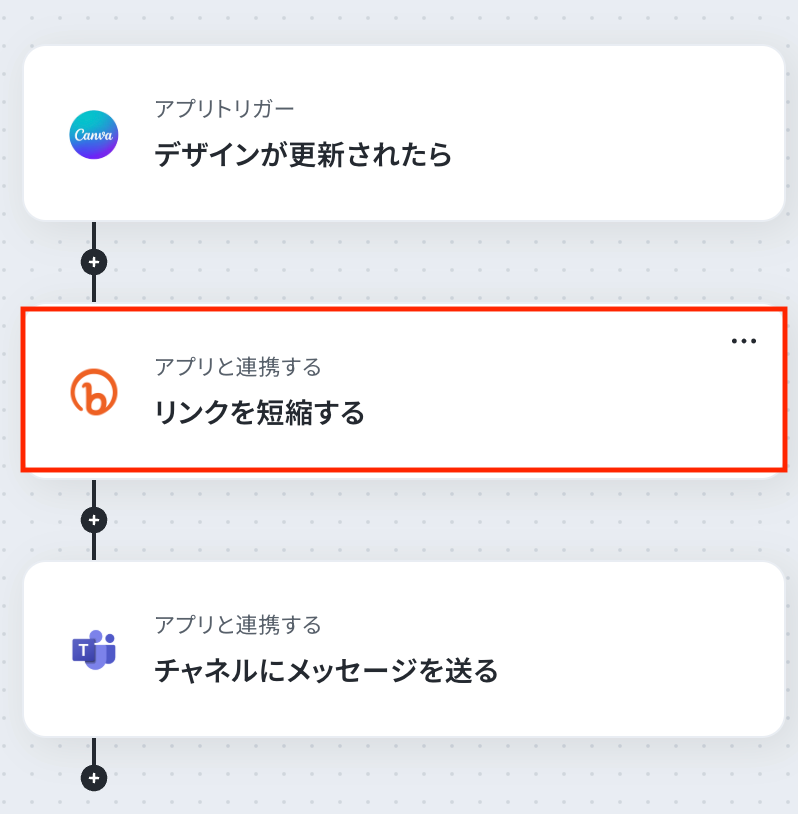Screen dimensions: 798x814
Task: Click the Microsoft Teams icon
Action: (x=94, y=650)
